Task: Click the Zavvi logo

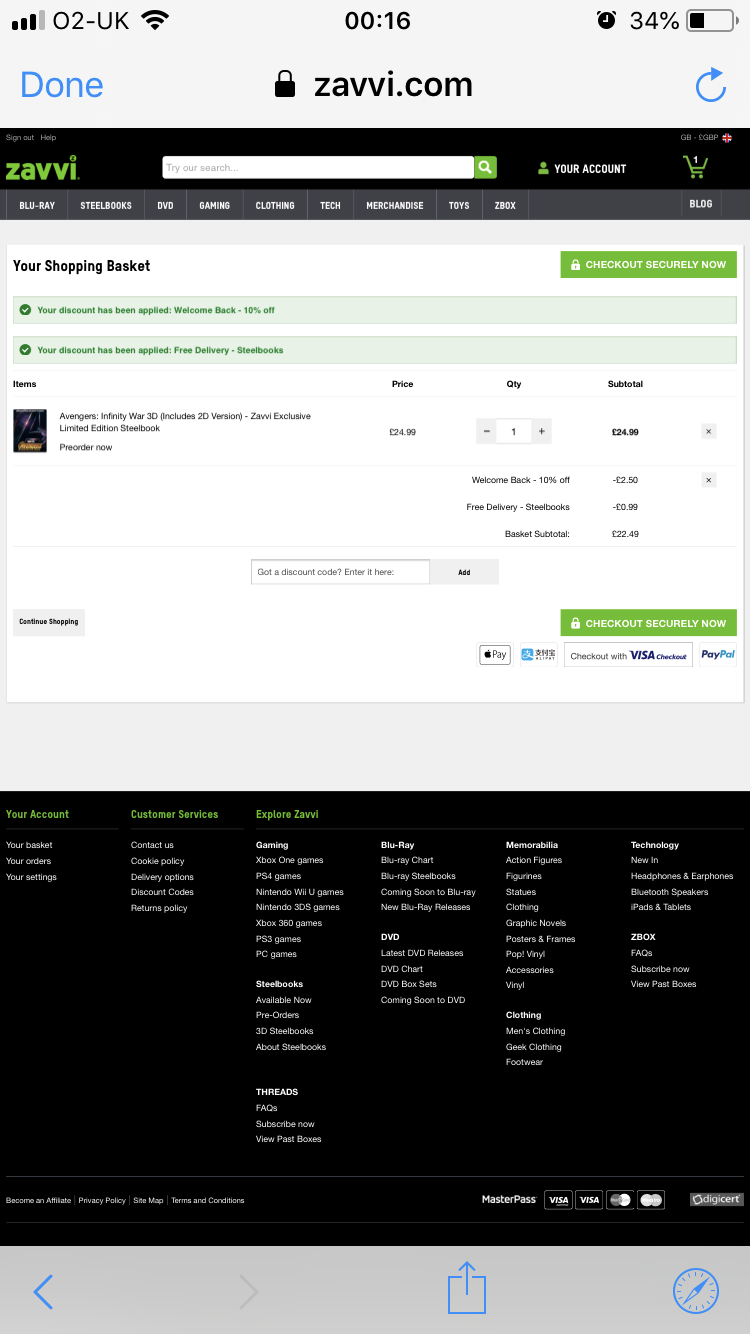Action: [x=42, y=168]
